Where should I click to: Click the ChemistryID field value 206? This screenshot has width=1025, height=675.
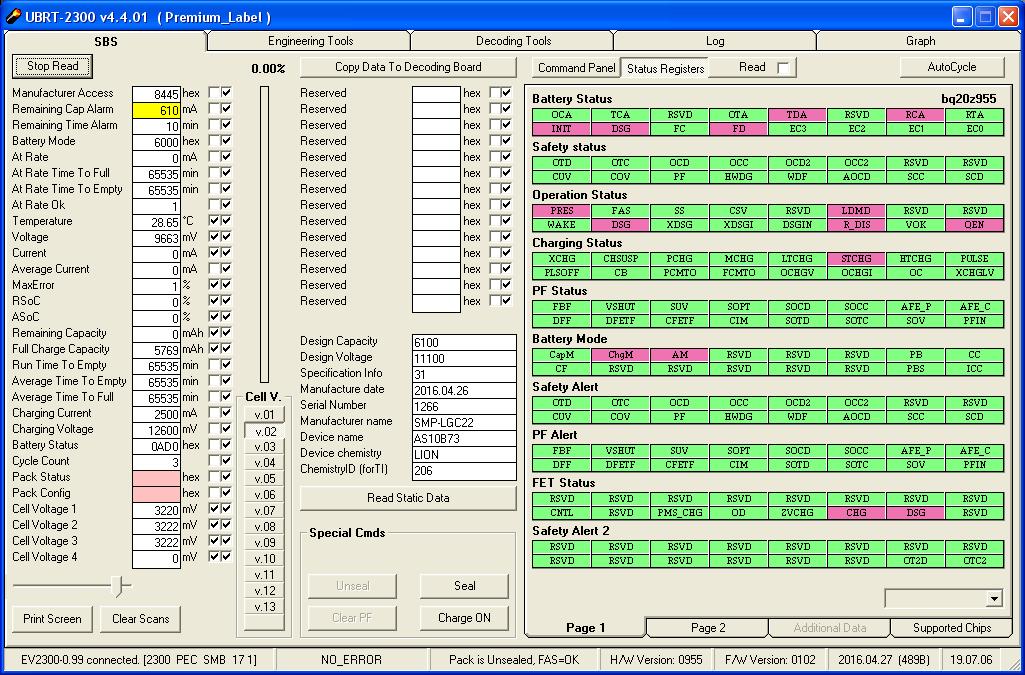coord(464,470)
